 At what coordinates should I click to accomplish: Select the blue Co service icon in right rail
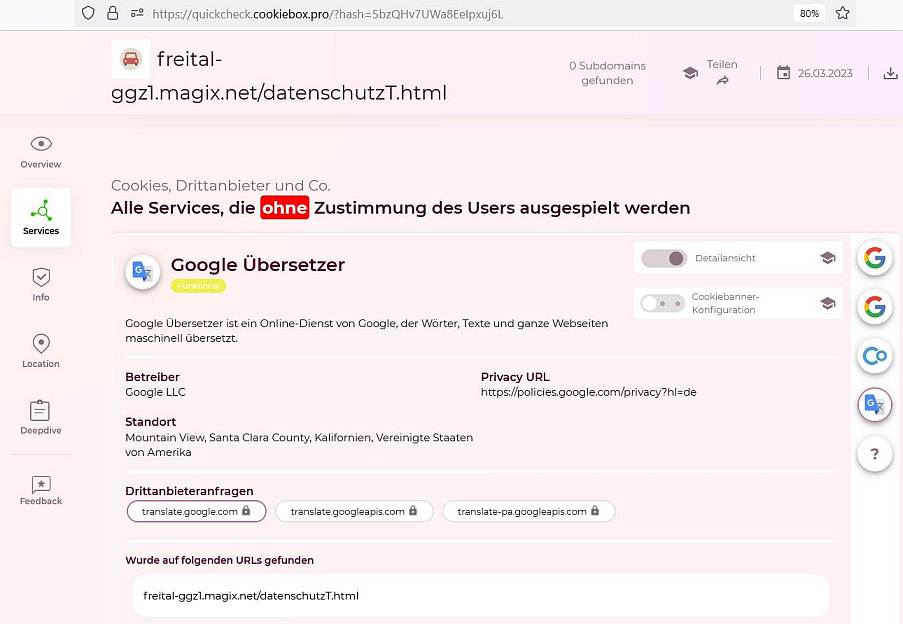[875, 356]
